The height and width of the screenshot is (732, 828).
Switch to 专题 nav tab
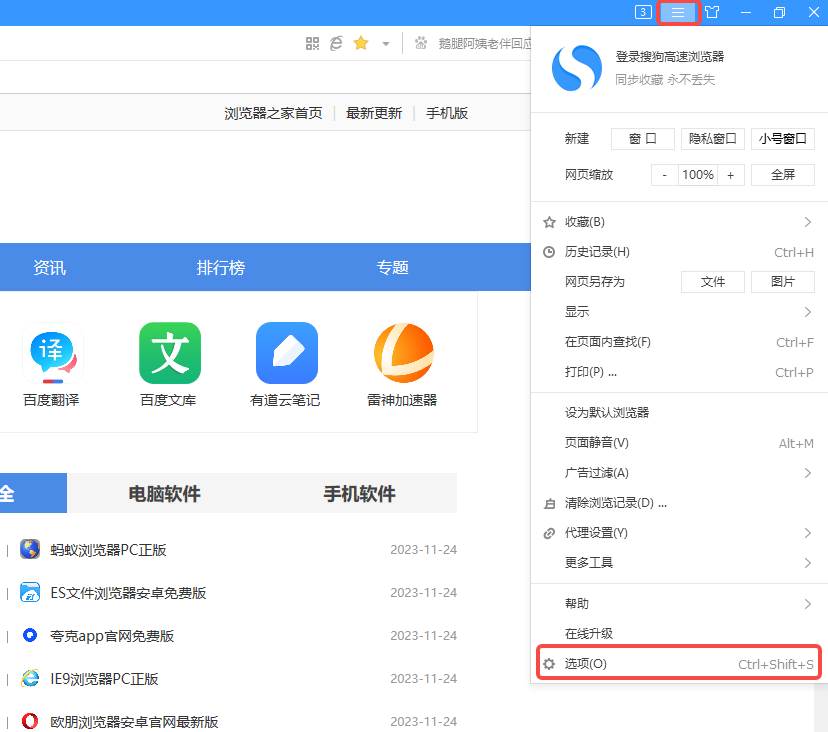coord(392,267)
